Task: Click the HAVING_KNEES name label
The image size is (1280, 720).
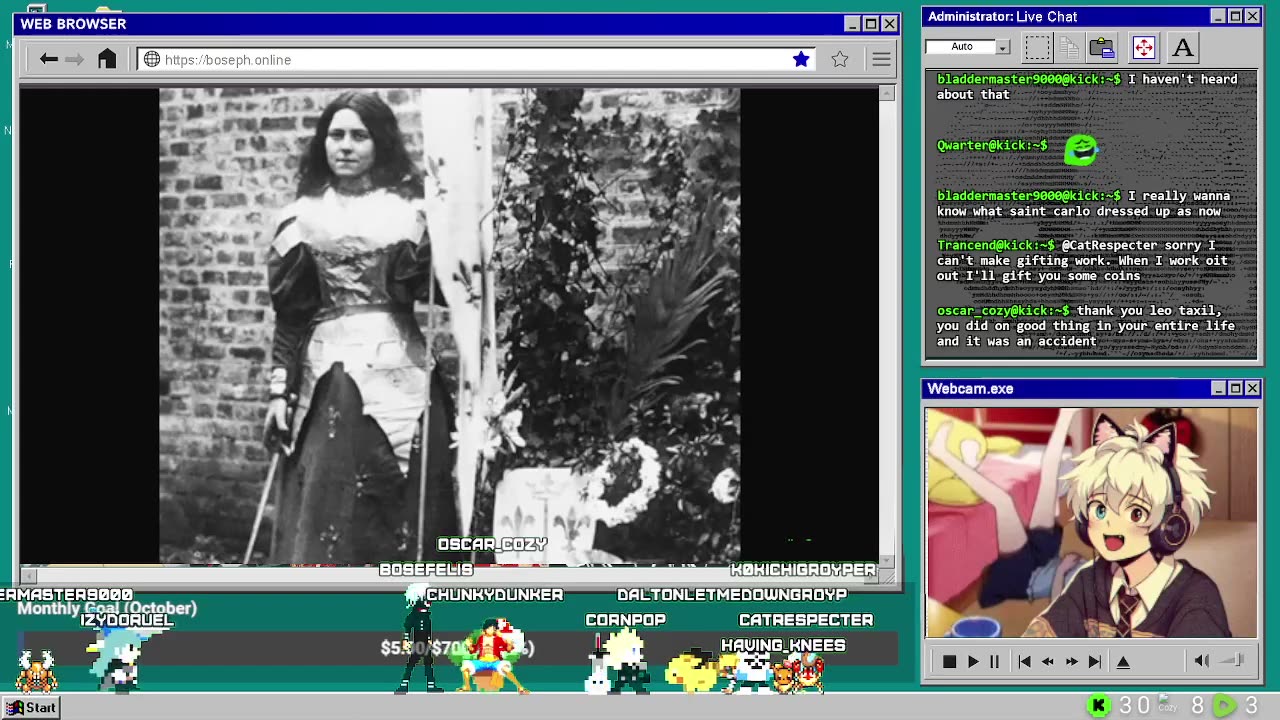Action: point(783,645)
